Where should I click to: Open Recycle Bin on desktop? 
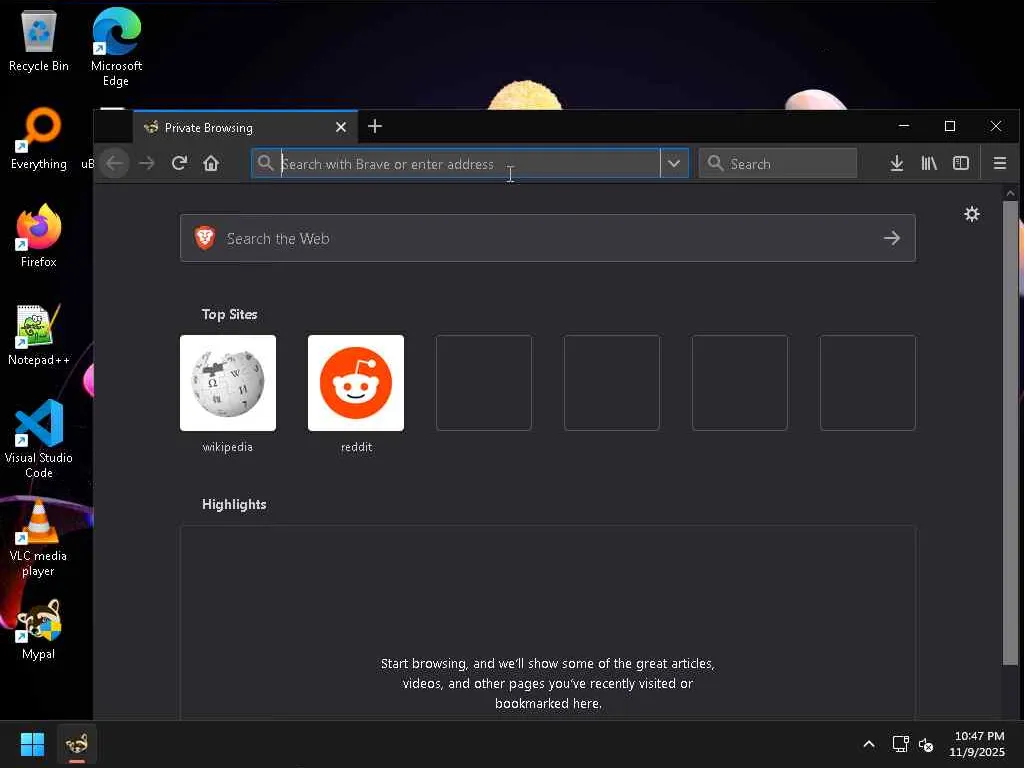(39, 42)
